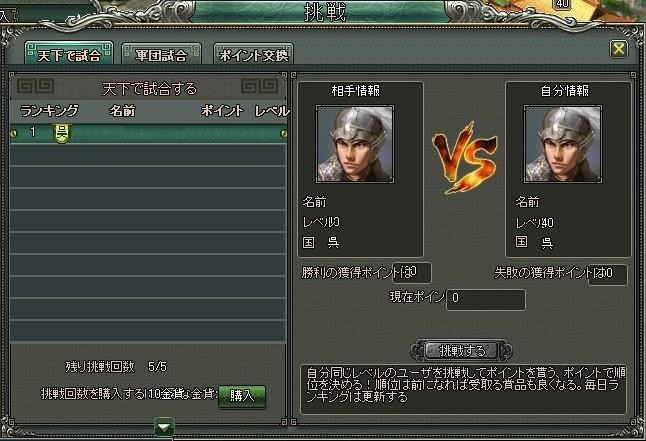Select your own portrait under 自分情報
The height and width of the screenshot is (441, 646).
563,144
